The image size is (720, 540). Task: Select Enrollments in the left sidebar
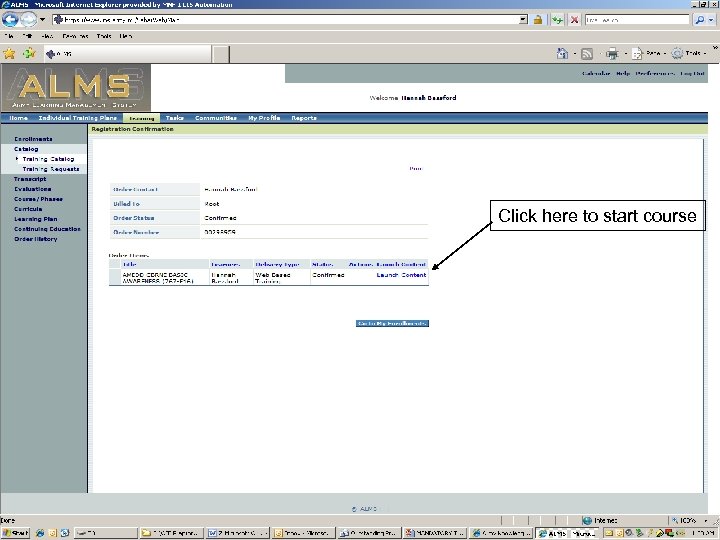click(33, 139)
